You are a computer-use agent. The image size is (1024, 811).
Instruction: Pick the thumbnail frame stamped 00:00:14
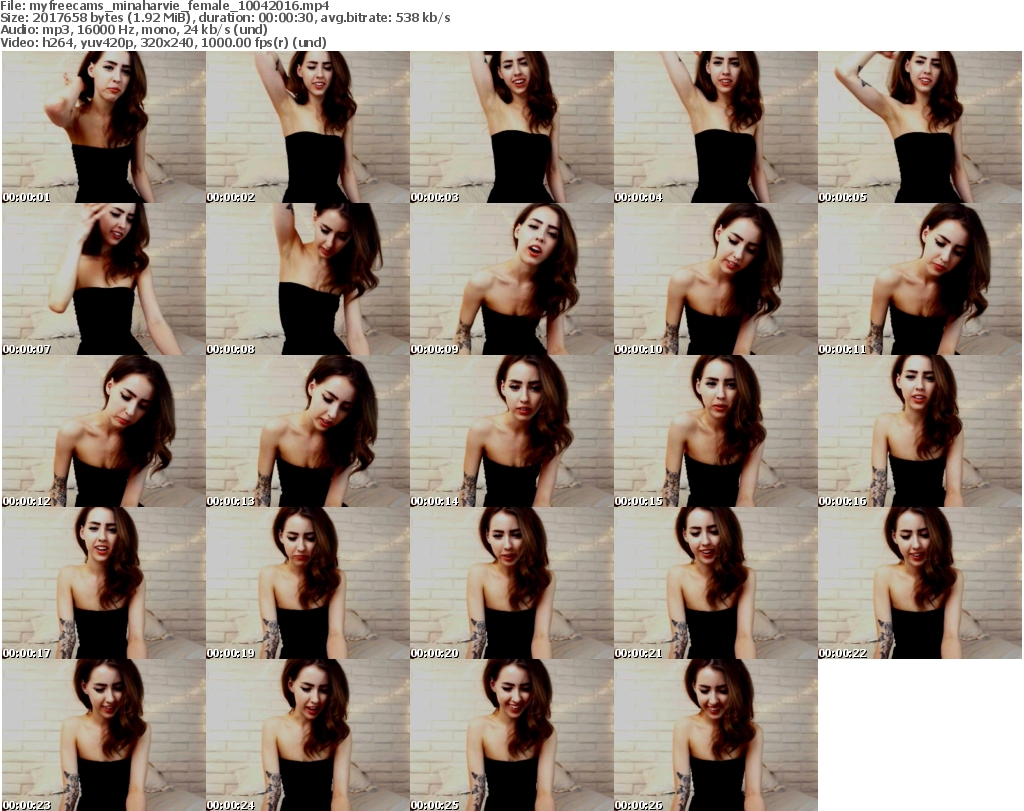[511, 431]
